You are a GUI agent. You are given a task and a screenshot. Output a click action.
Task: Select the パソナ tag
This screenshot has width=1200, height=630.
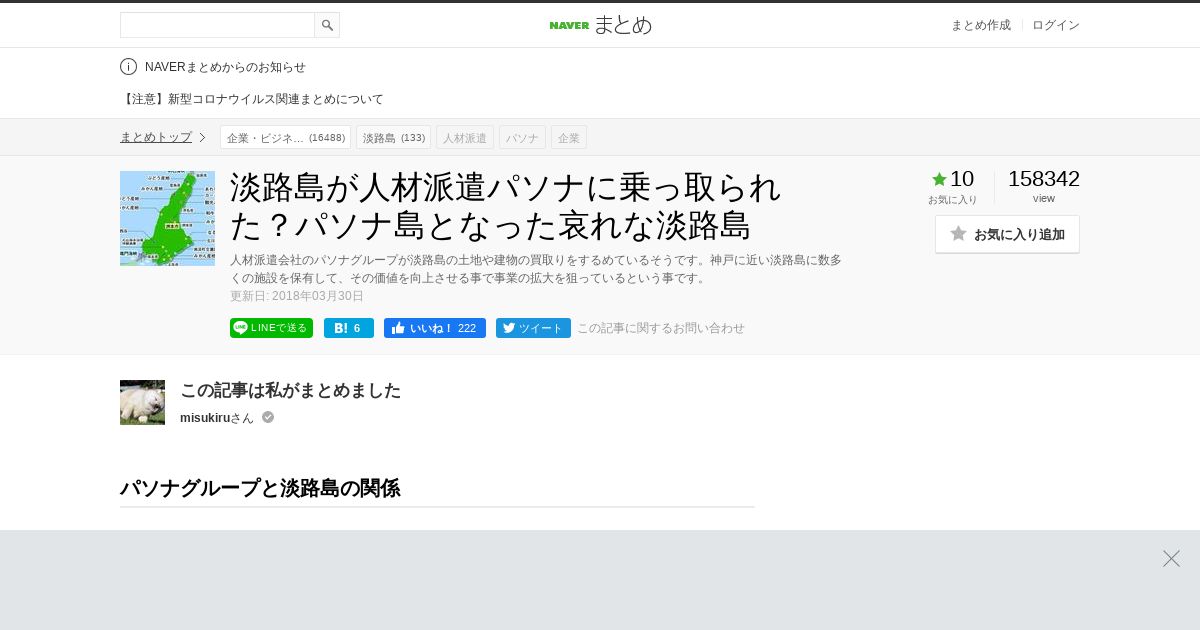522,137
